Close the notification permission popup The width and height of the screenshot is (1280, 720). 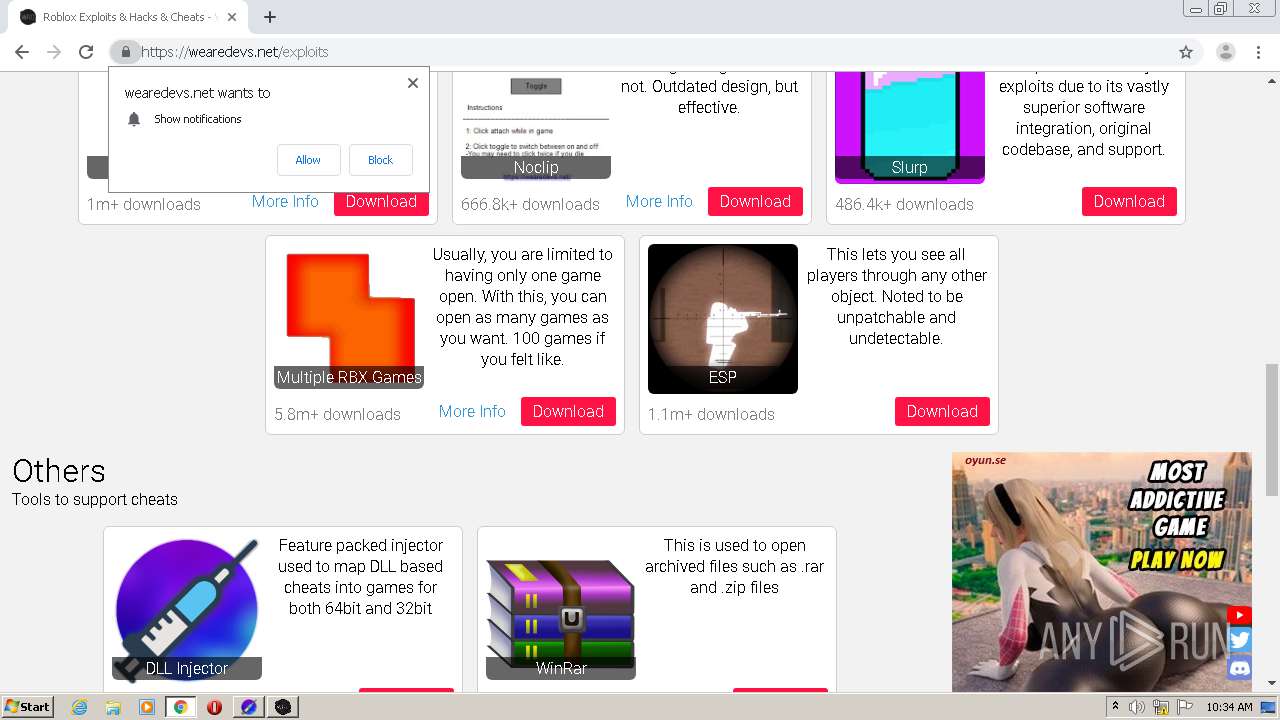click(x=413, y=83)
